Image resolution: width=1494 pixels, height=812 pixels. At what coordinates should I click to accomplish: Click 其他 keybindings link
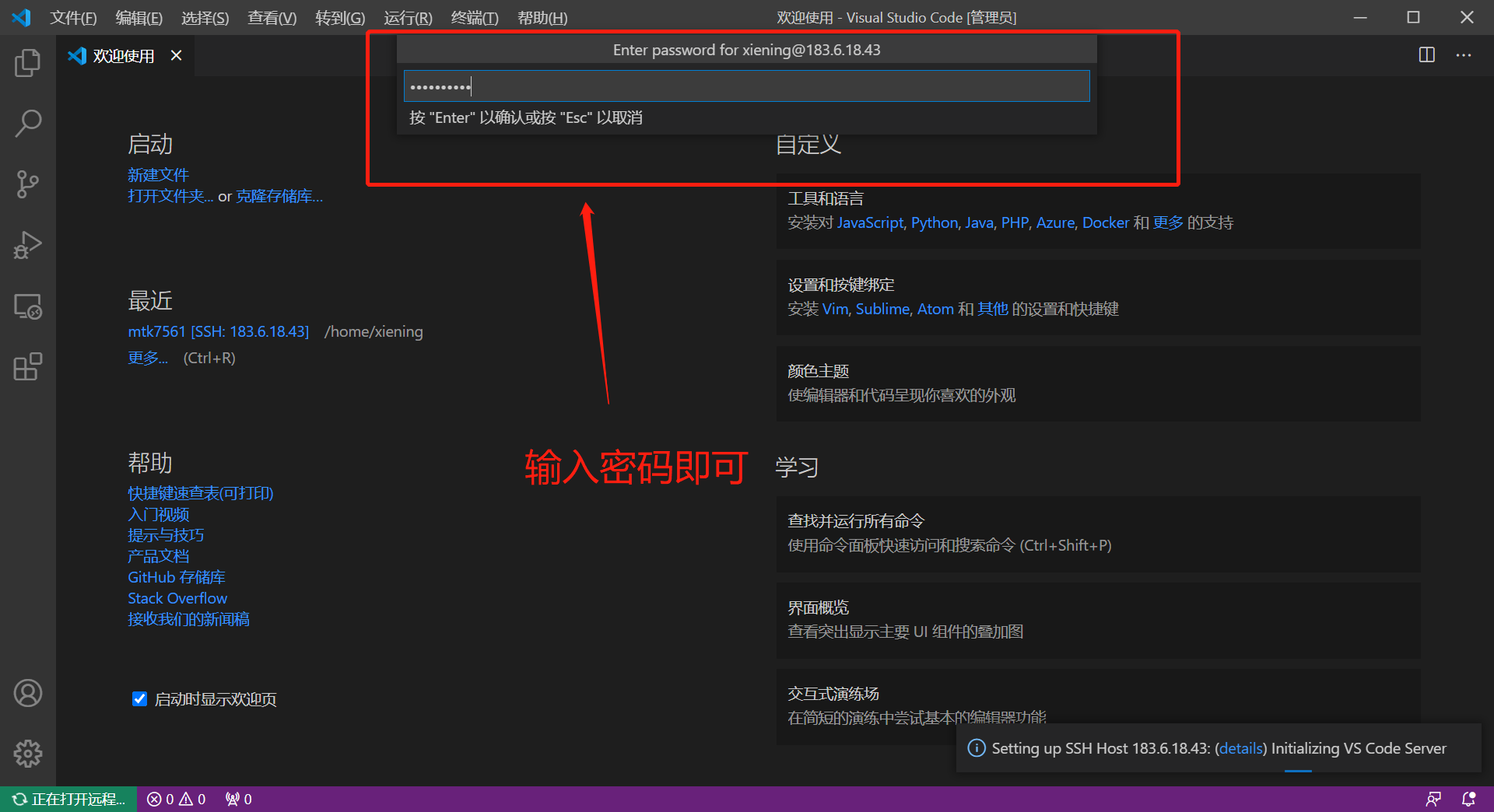pyautogui.click(x=993, y=309)
